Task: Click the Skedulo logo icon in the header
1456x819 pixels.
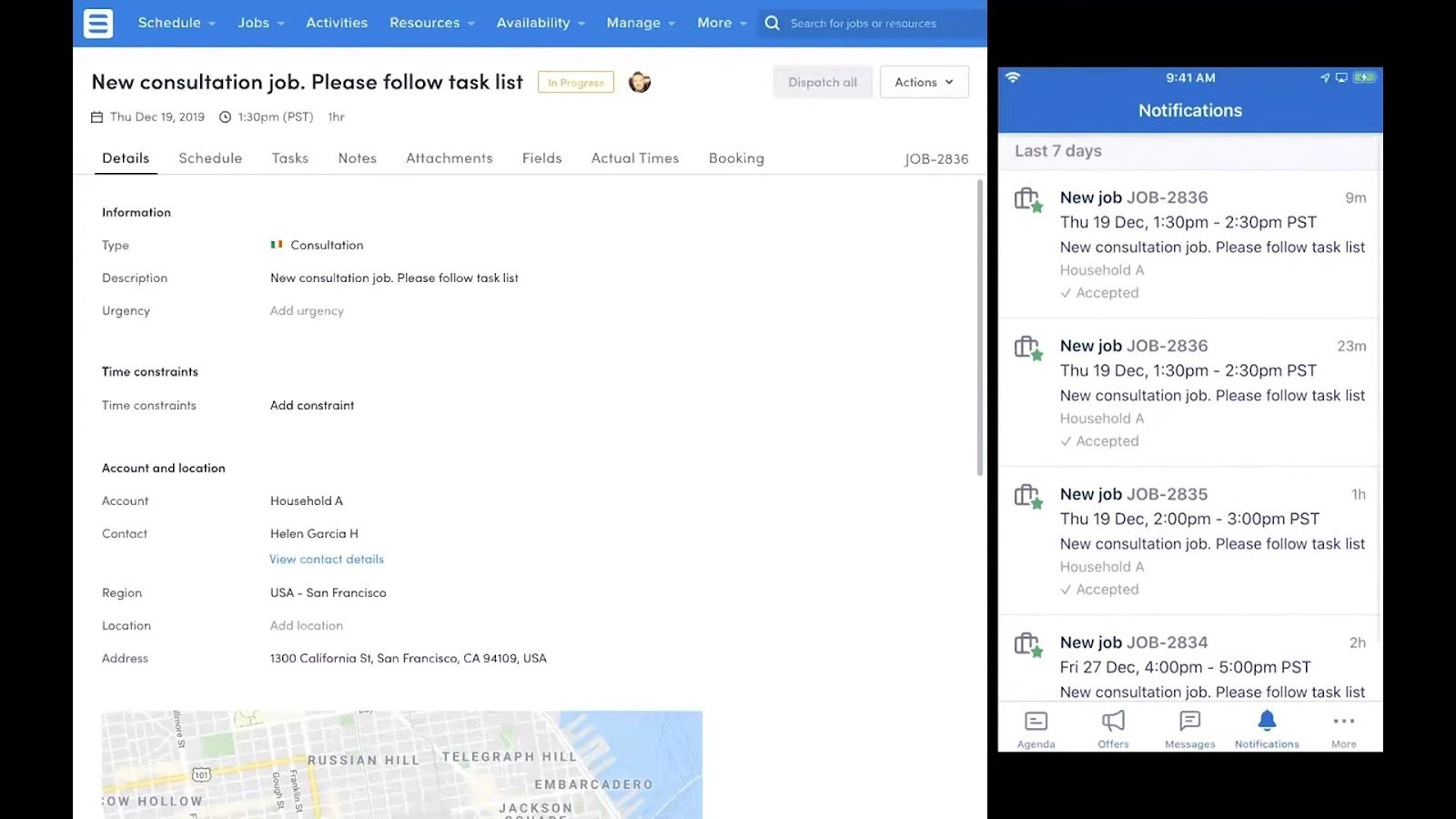Action: tap(98, 23)
